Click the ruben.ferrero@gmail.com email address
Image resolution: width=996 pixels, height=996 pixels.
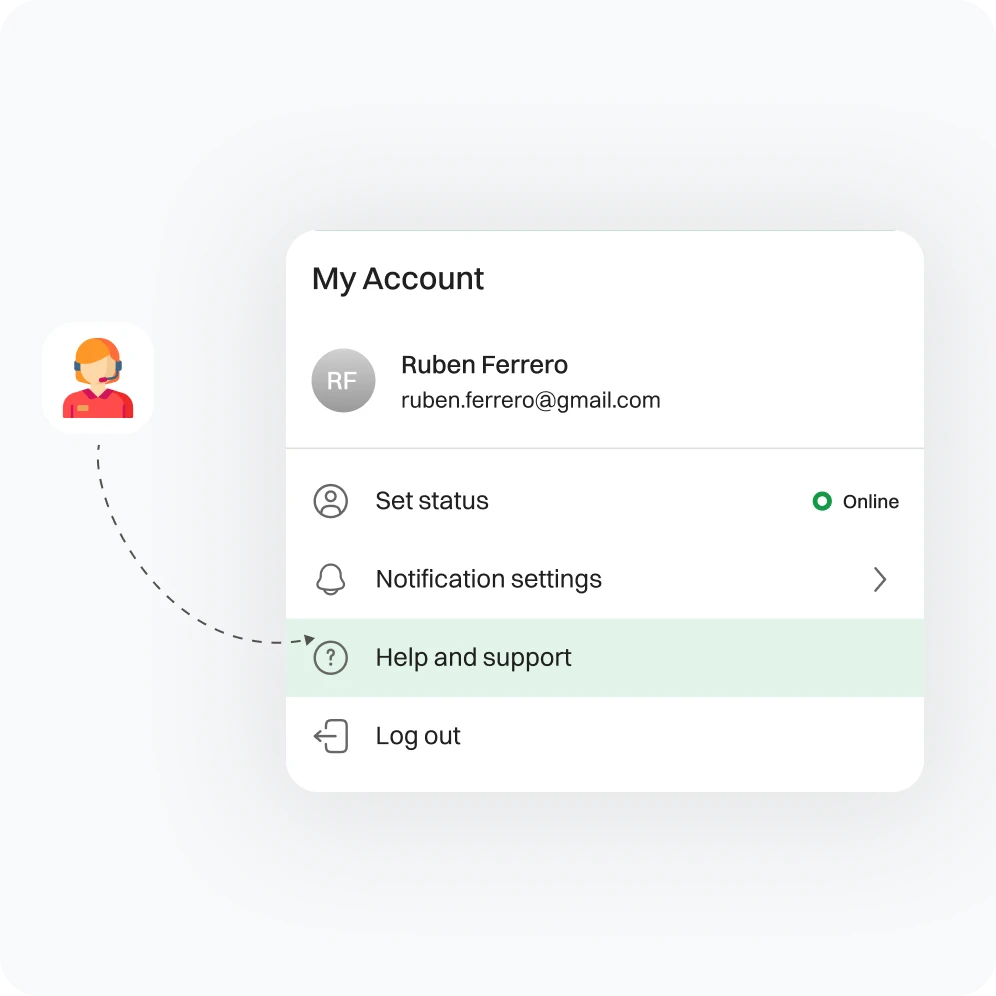pos(531,400)
